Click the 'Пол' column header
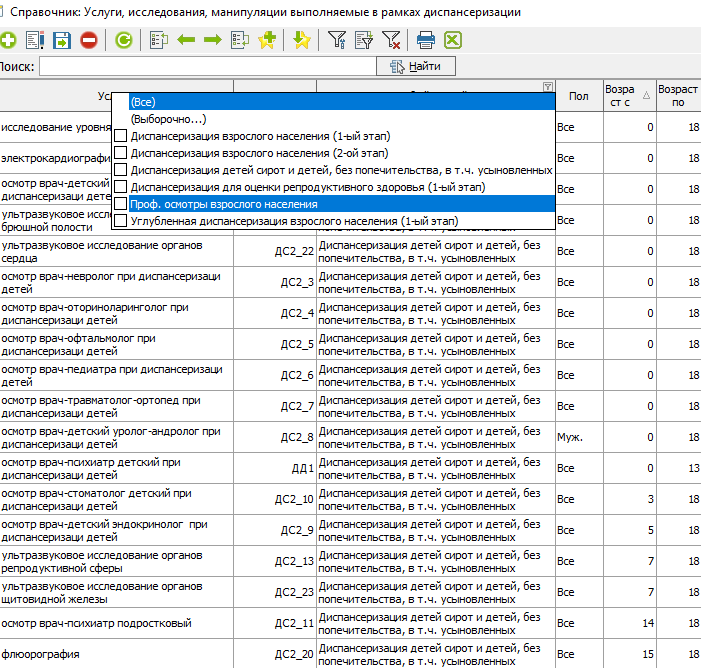Image resolution: width=701 pixels, height=668 pixels. pyautogui.click(x=578, y=96)
